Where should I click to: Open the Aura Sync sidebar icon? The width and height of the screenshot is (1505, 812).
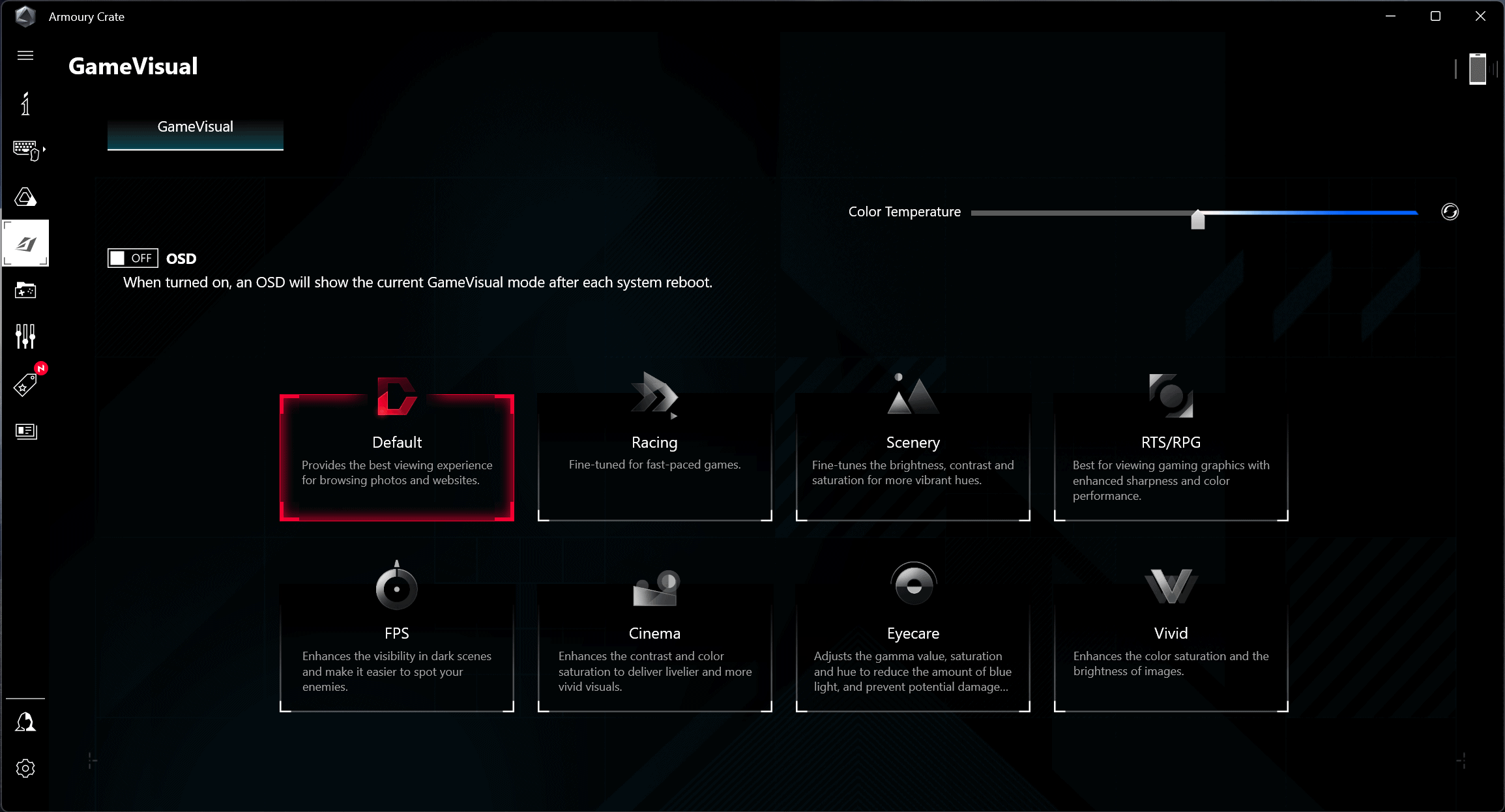pyautogui.click(x=25, y=197)
